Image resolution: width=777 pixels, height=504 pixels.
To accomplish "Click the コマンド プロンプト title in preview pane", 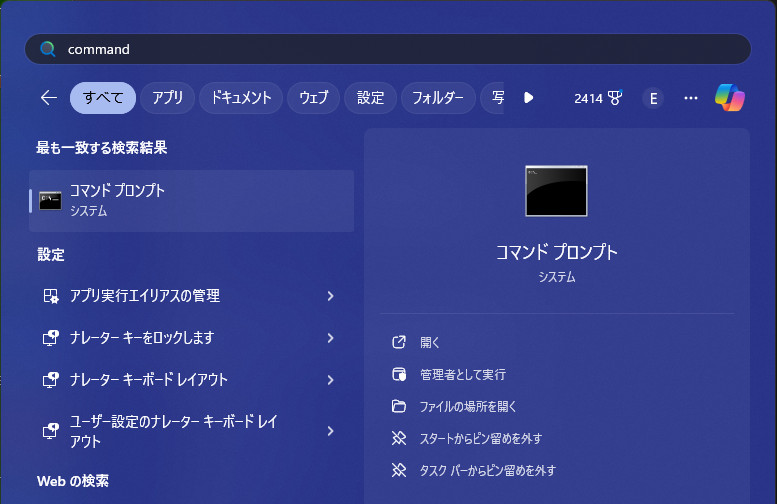I will (x=556, y=252).
